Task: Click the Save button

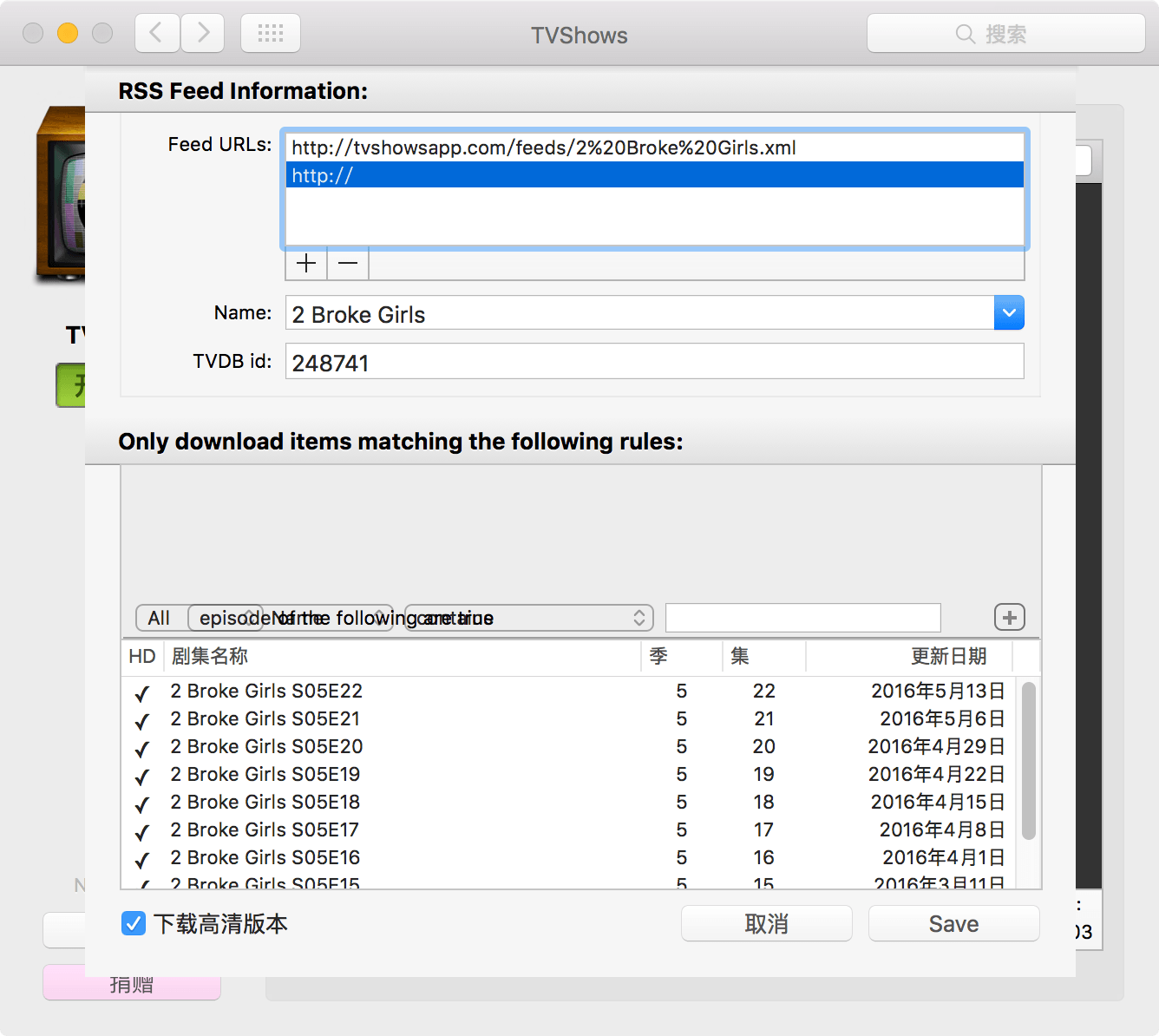Action: (954, 923)
